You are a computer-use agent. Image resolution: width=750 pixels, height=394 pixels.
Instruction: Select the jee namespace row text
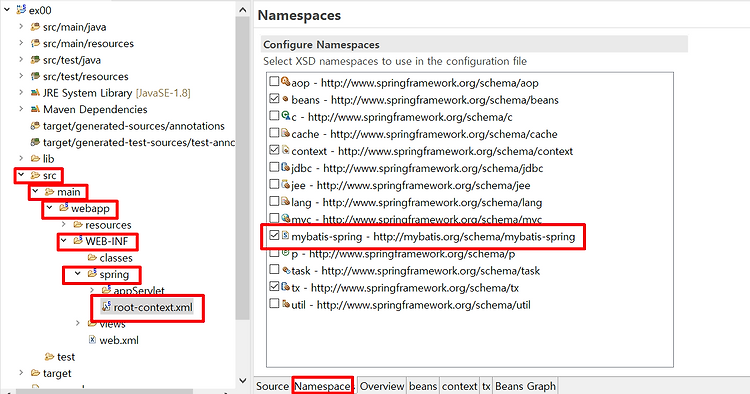coord(411,185)
